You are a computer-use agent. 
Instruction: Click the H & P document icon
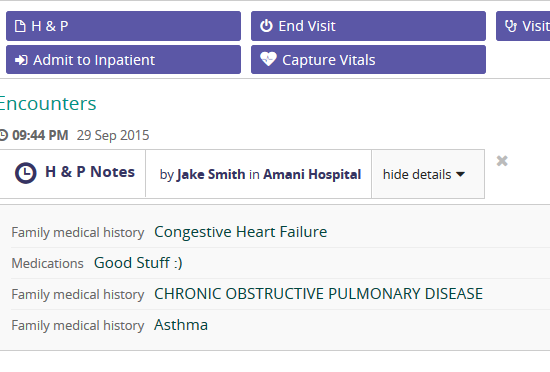20,26
